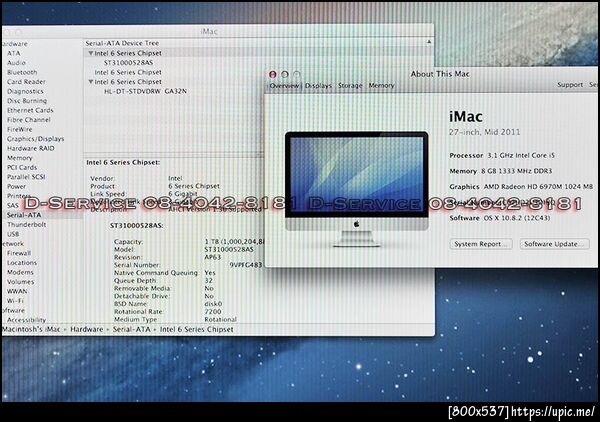Click Intel 6 Series Chipset in path bar
The image size is (600, 422).
pos(196,329)
